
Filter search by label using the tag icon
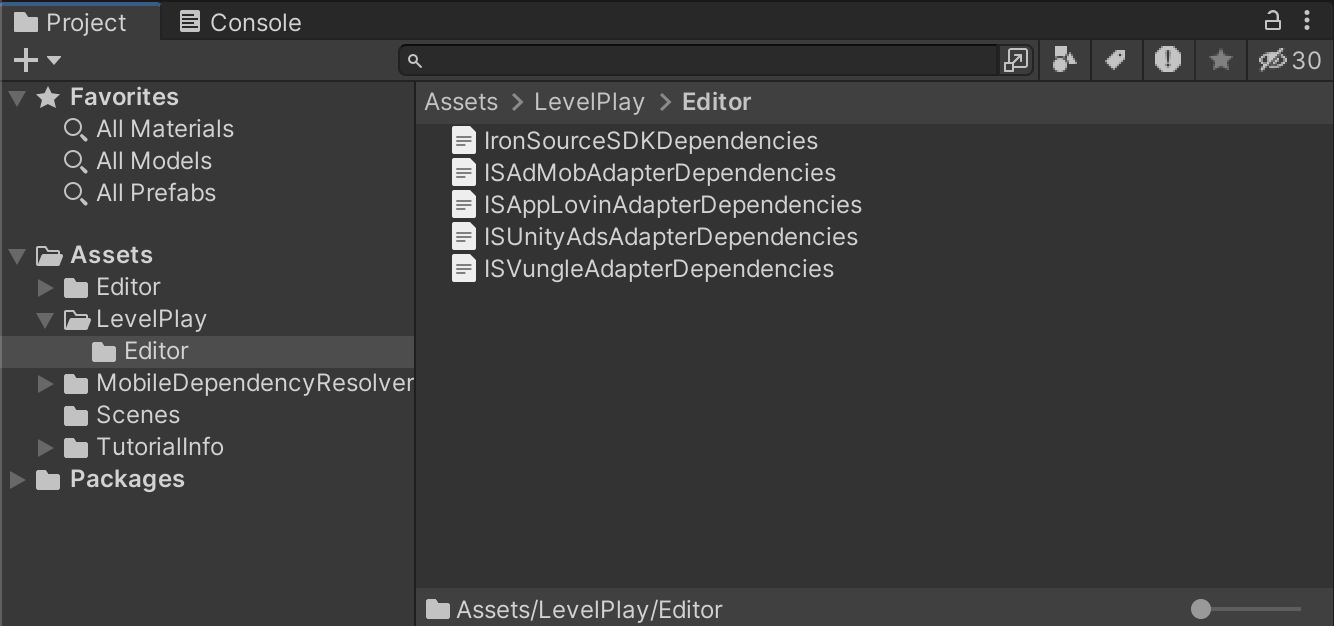tap(1116, 60)
